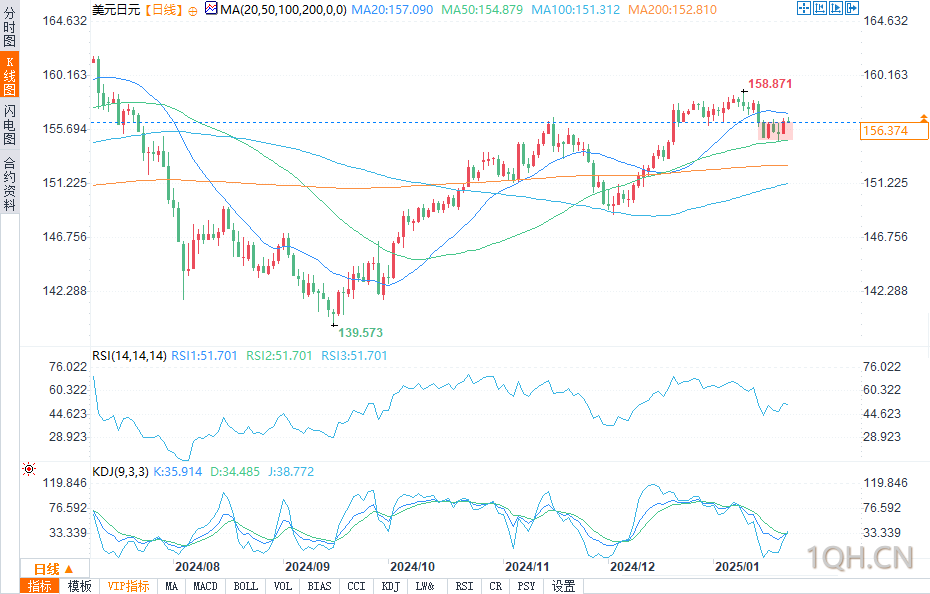Image resolution: width=930 pixels, height=594 pixels.
Task: Click the MA100:151.312 value
Action: [x=575, y=10]
